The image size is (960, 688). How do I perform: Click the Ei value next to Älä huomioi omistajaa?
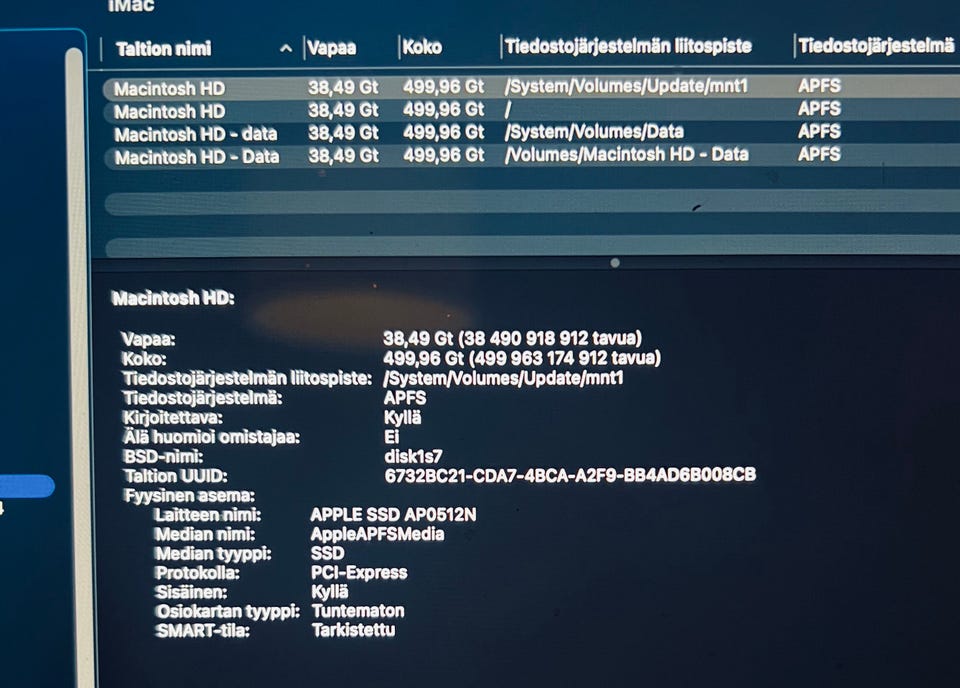pos(391,436)
